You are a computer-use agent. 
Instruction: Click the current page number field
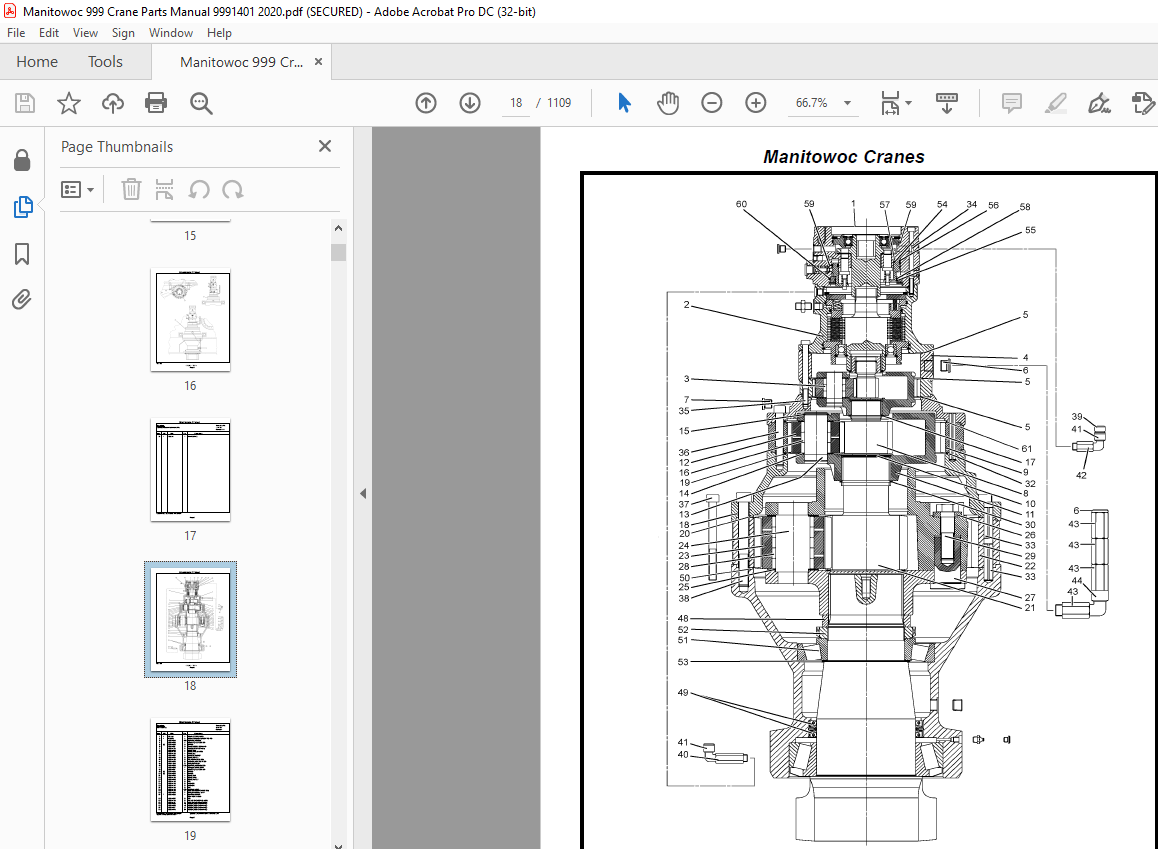pos(516,103)
